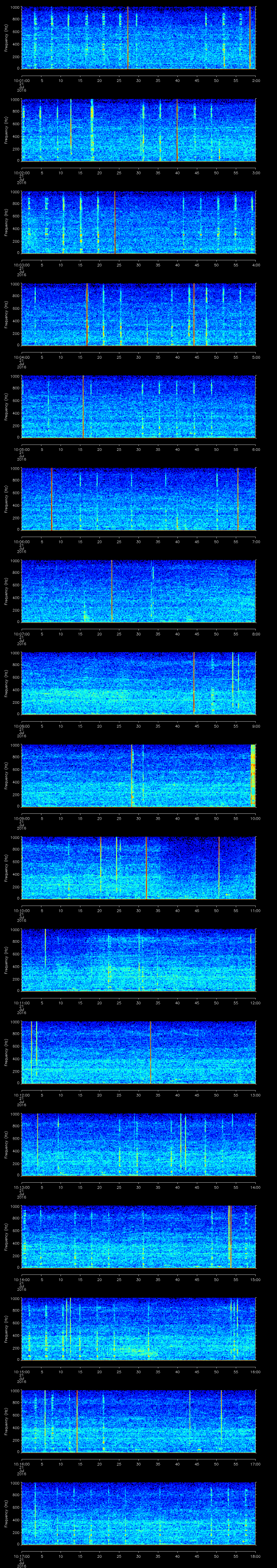Click inside the 10:02:00 spectrogram panel
Image resolution: width=277 pixels, height=1568 pixels.
pos(138,130)
